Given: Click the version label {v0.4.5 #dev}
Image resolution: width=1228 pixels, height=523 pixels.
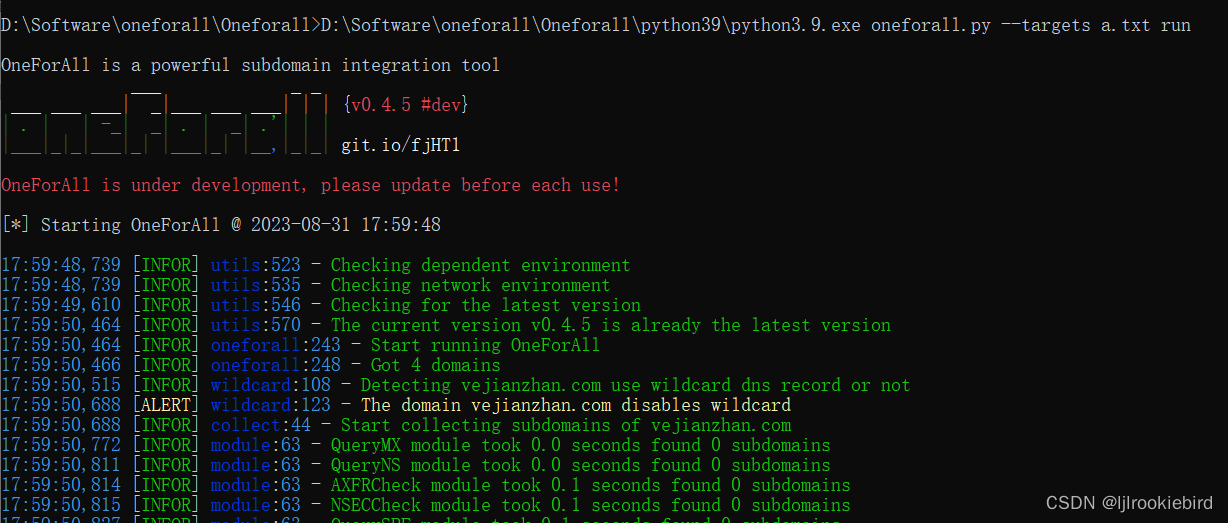Looking at the screenshot, I should click(405, 105).
